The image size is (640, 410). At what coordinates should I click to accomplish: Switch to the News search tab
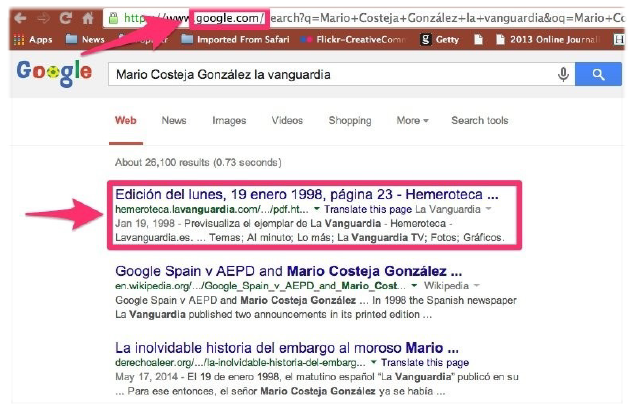point(174,120)
